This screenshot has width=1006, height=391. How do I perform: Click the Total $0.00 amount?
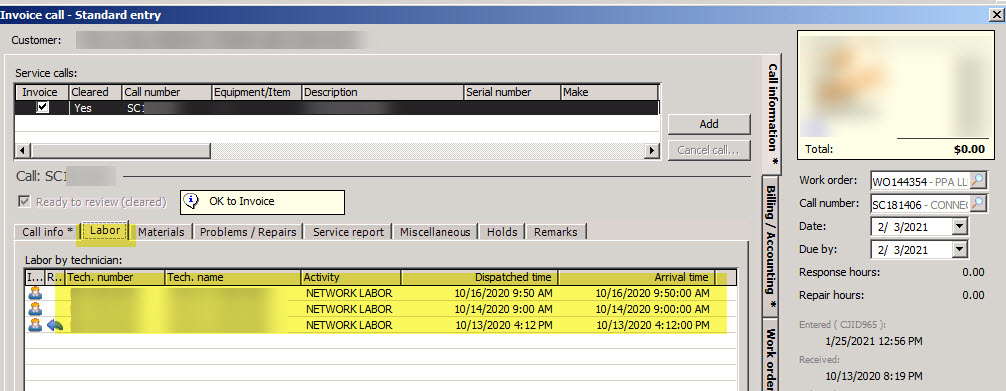[x=969, y=149]
